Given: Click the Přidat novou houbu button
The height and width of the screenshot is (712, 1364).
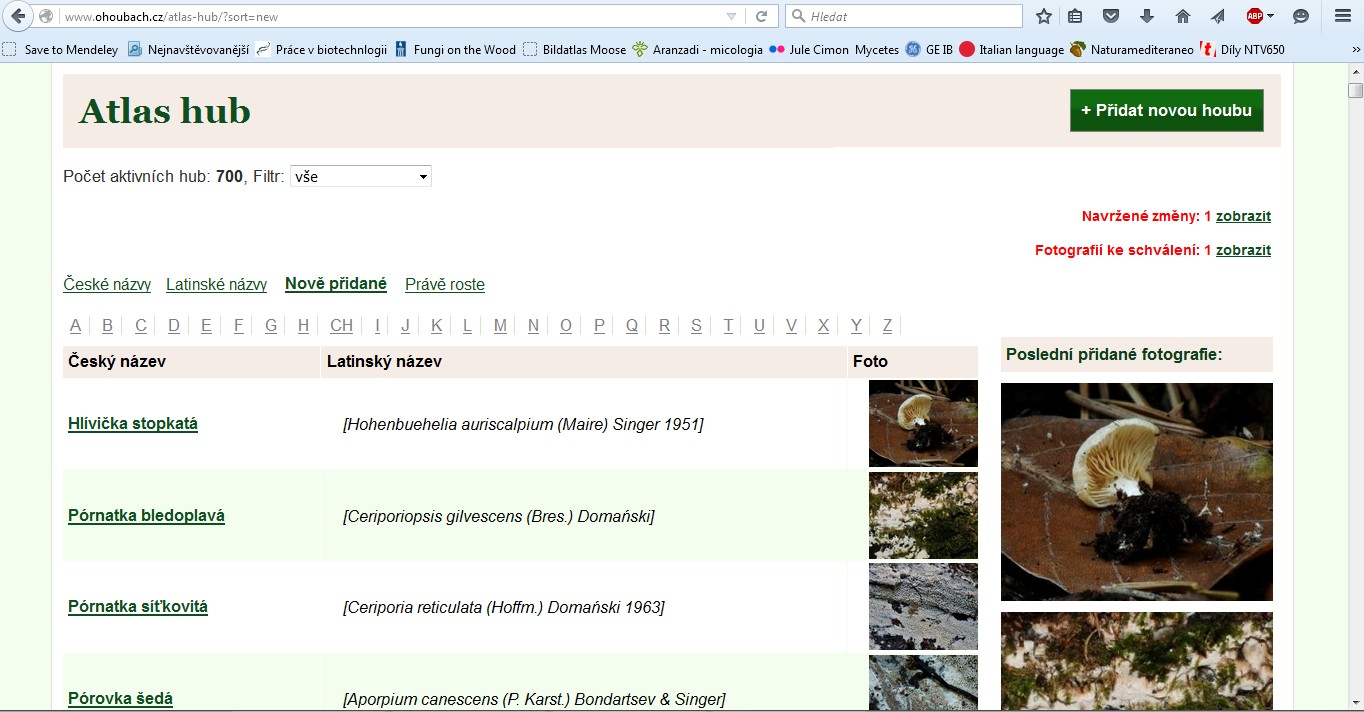Looking at the screenshot, I should (x=1166, y=110).
